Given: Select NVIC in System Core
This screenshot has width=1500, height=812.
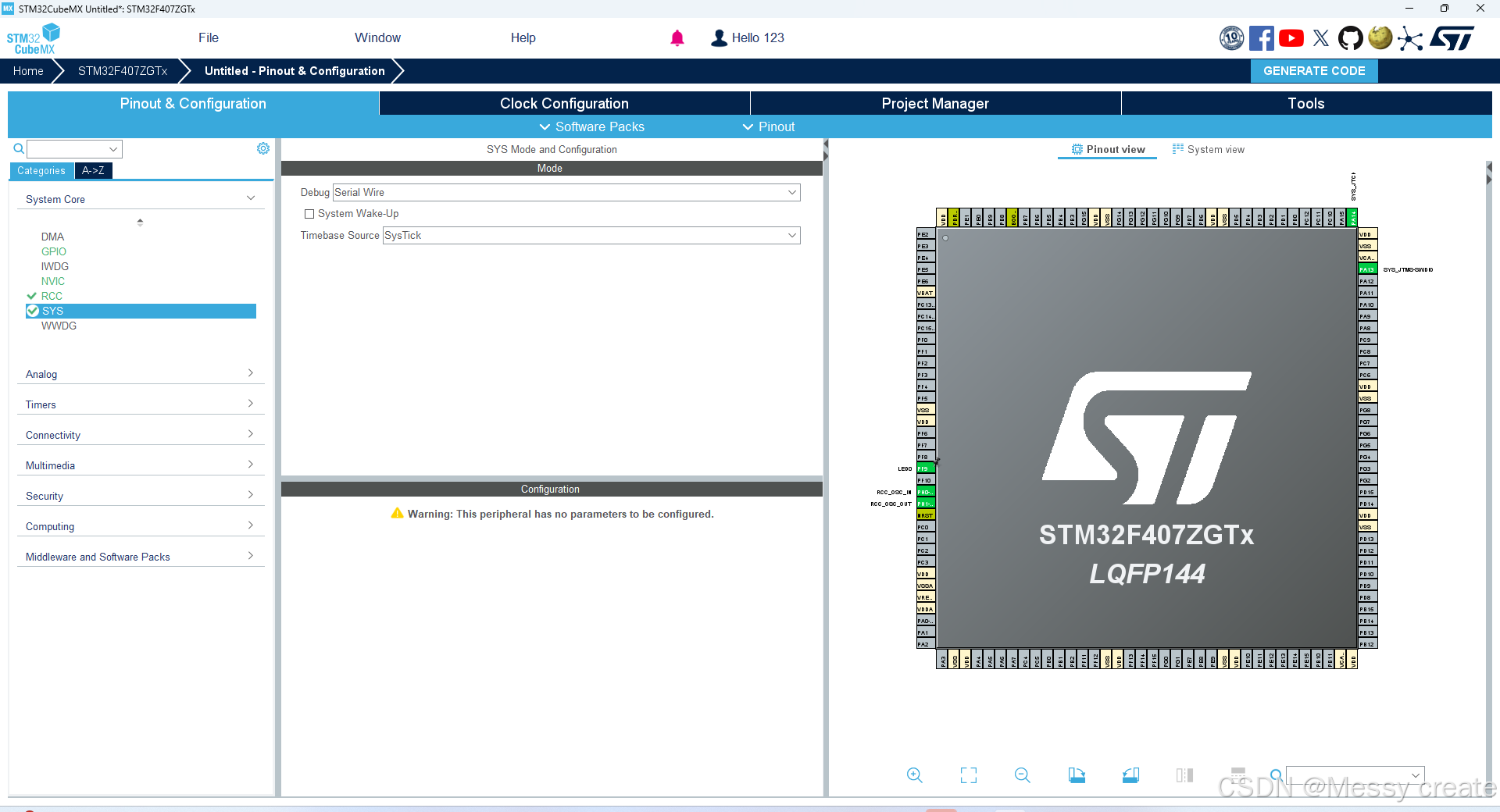Looking at the screenshot, I should (x=53, y=281).
